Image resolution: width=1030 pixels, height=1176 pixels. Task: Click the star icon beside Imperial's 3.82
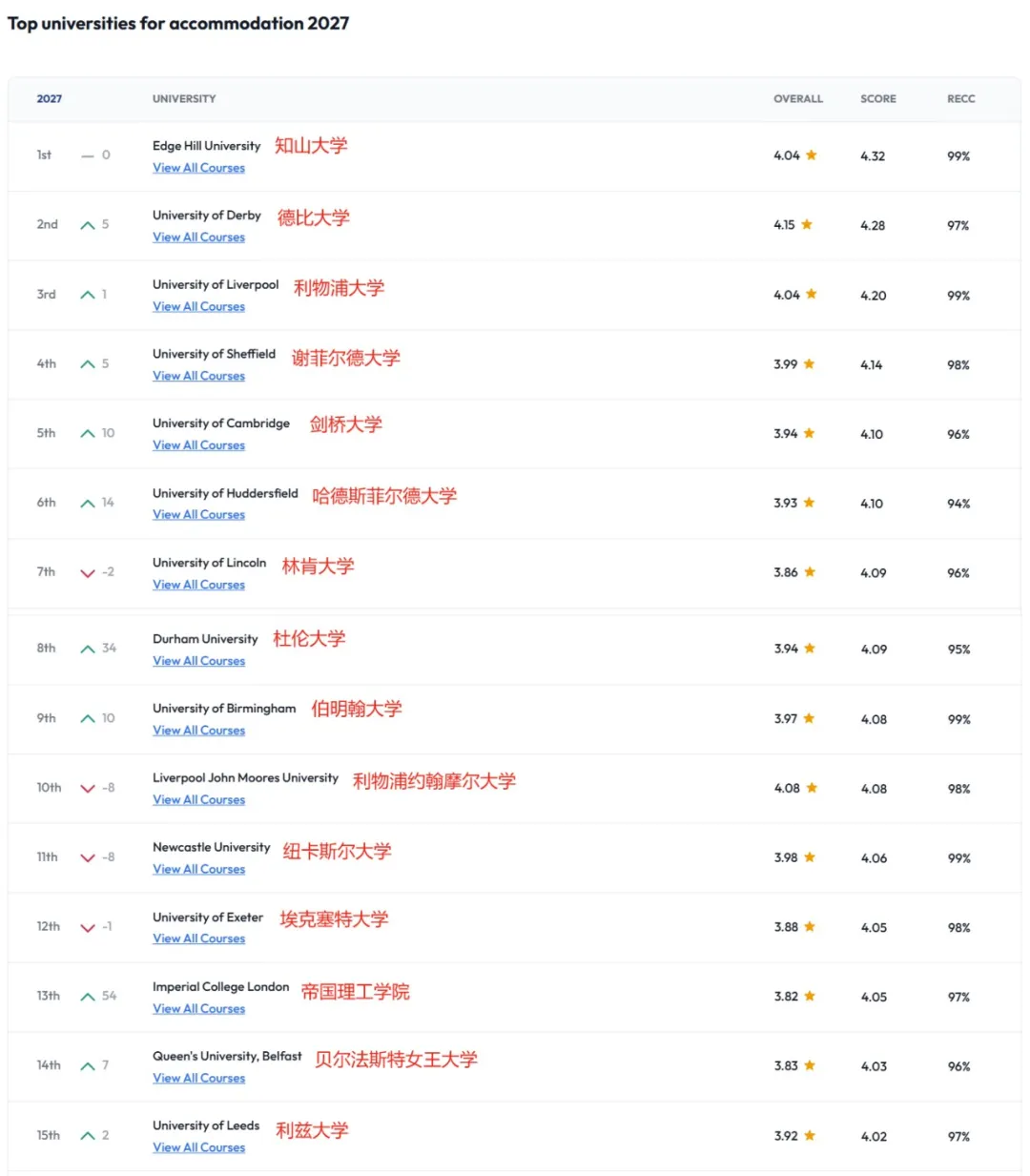[x=810, y=996]
